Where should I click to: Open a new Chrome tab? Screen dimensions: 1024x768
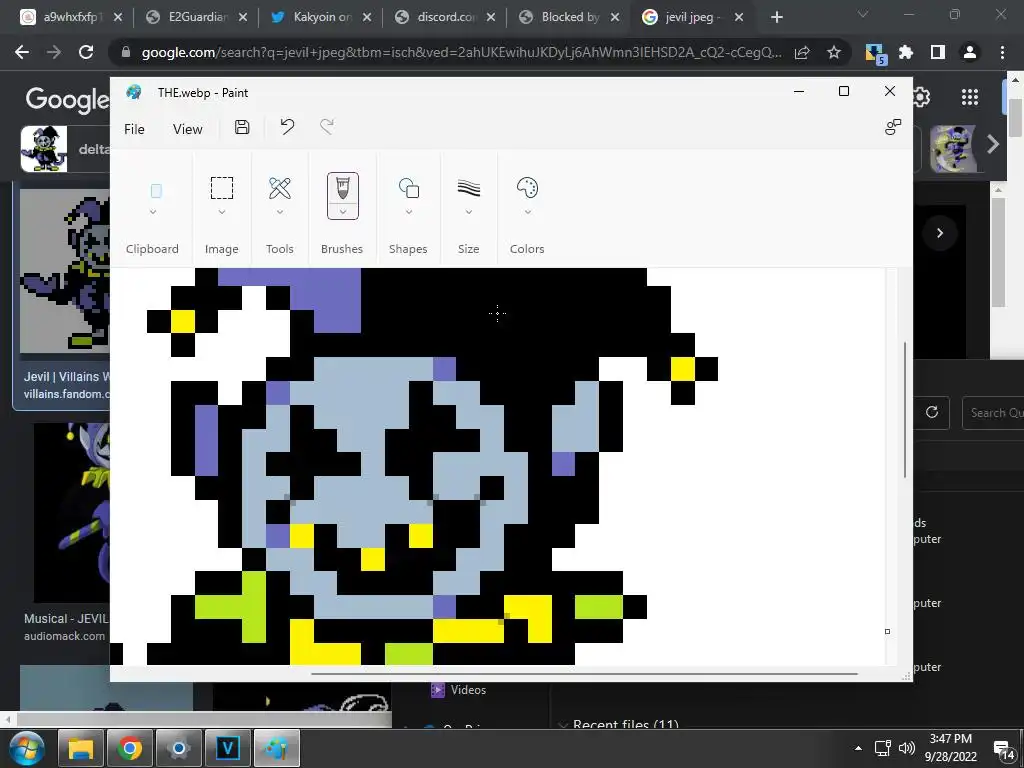pos(776,18)
